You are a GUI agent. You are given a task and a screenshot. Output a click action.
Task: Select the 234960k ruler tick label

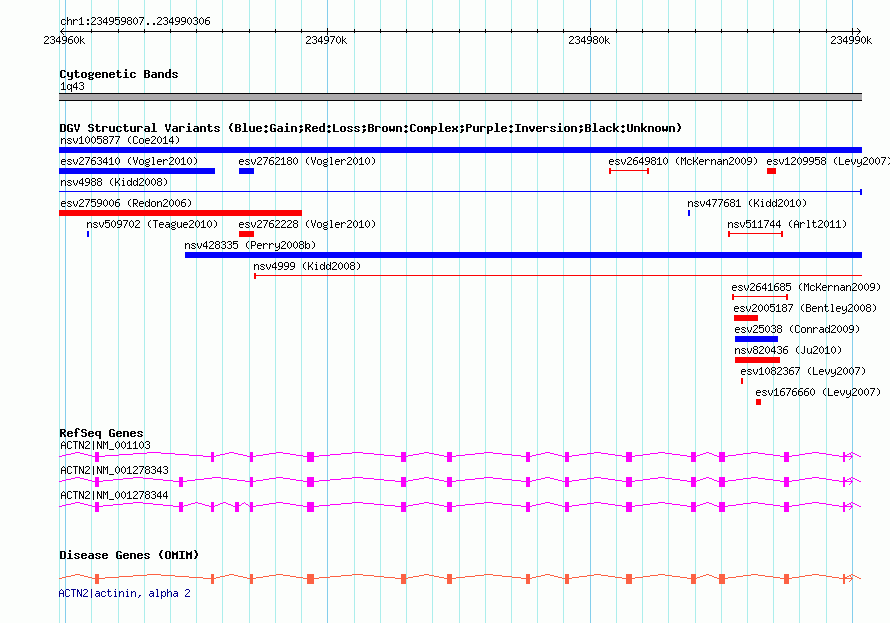[x=64, y=40]
